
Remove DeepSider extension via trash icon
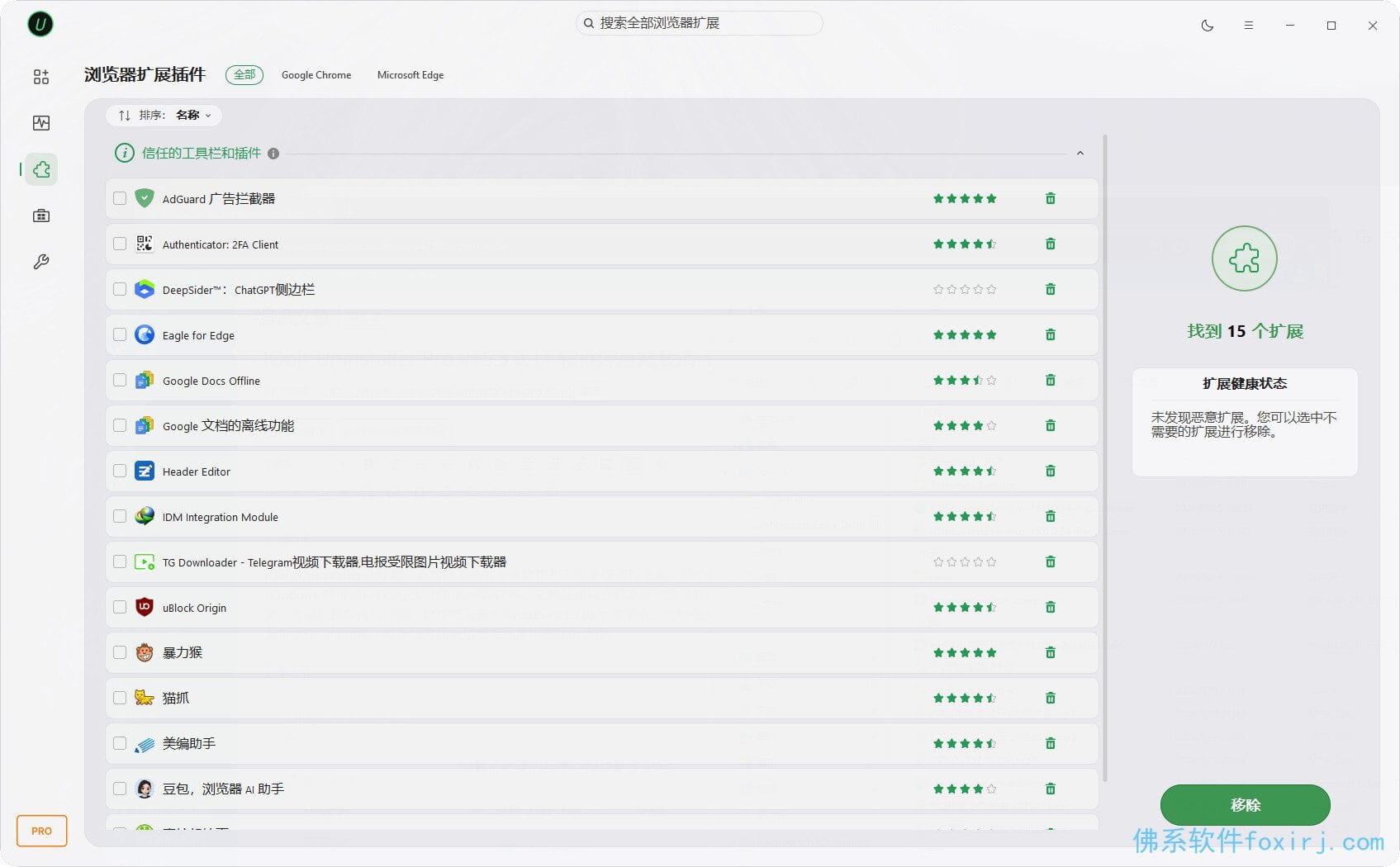[1051, 289]
